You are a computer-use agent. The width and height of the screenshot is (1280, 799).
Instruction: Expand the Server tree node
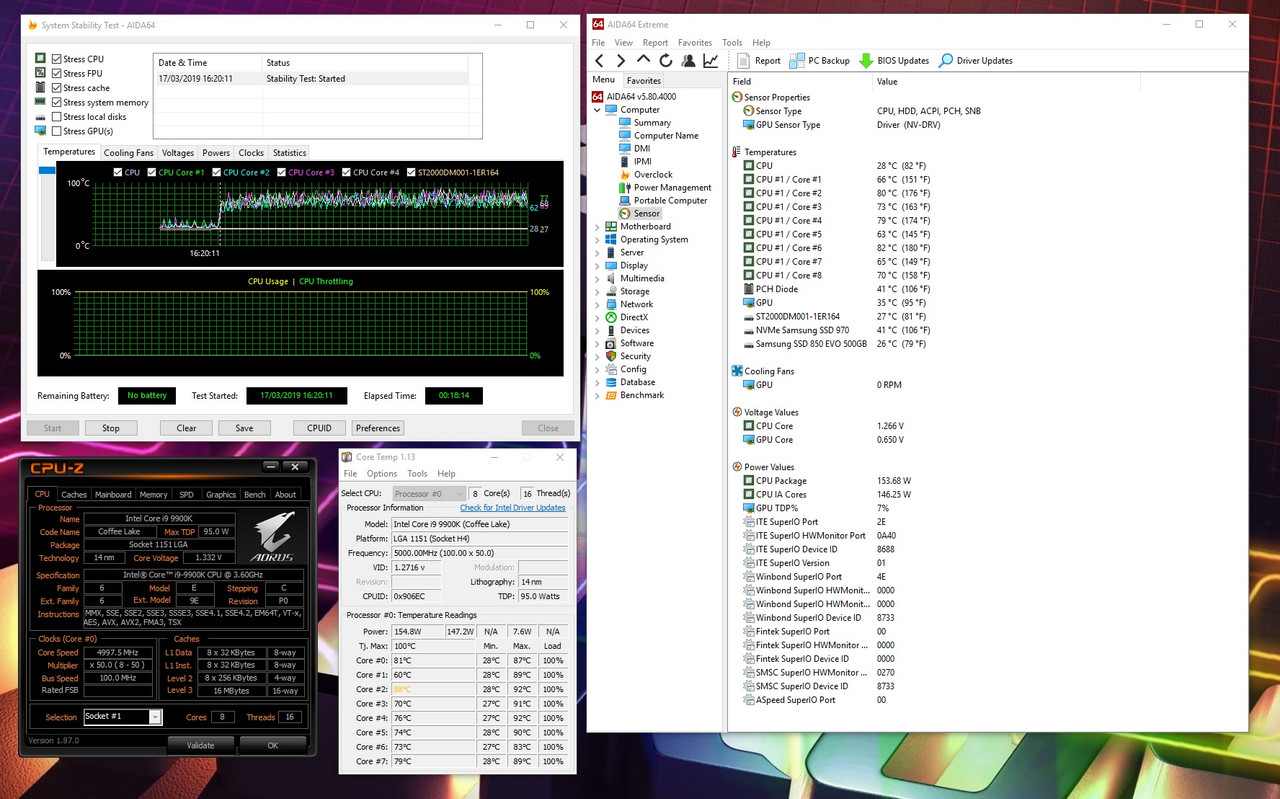pos(597,253)
